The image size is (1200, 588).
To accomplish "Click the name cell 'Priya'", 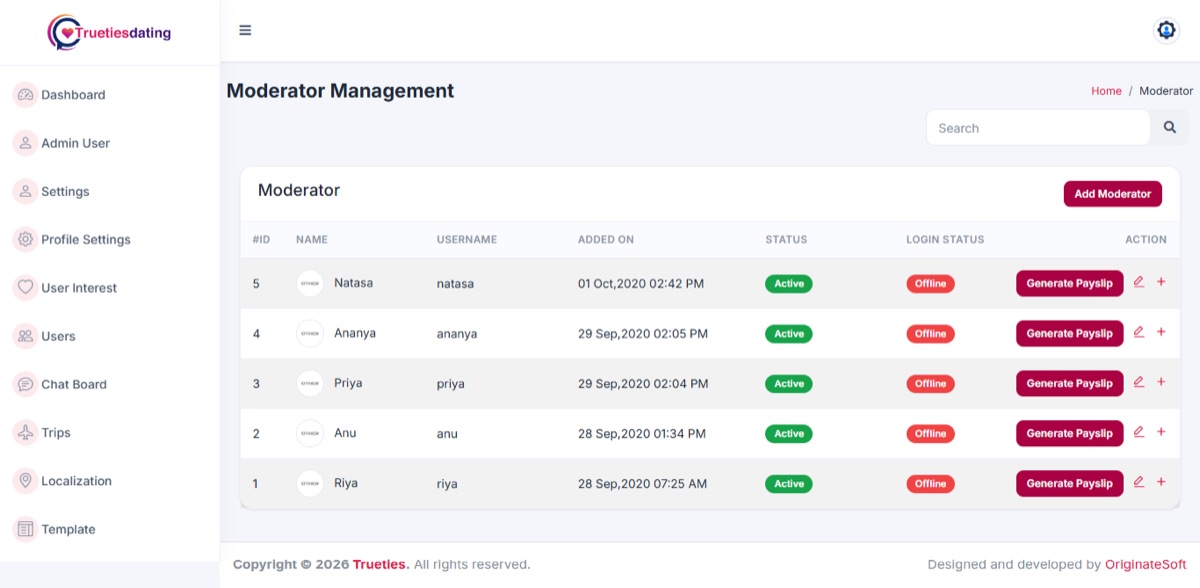I will coord(348,383).
